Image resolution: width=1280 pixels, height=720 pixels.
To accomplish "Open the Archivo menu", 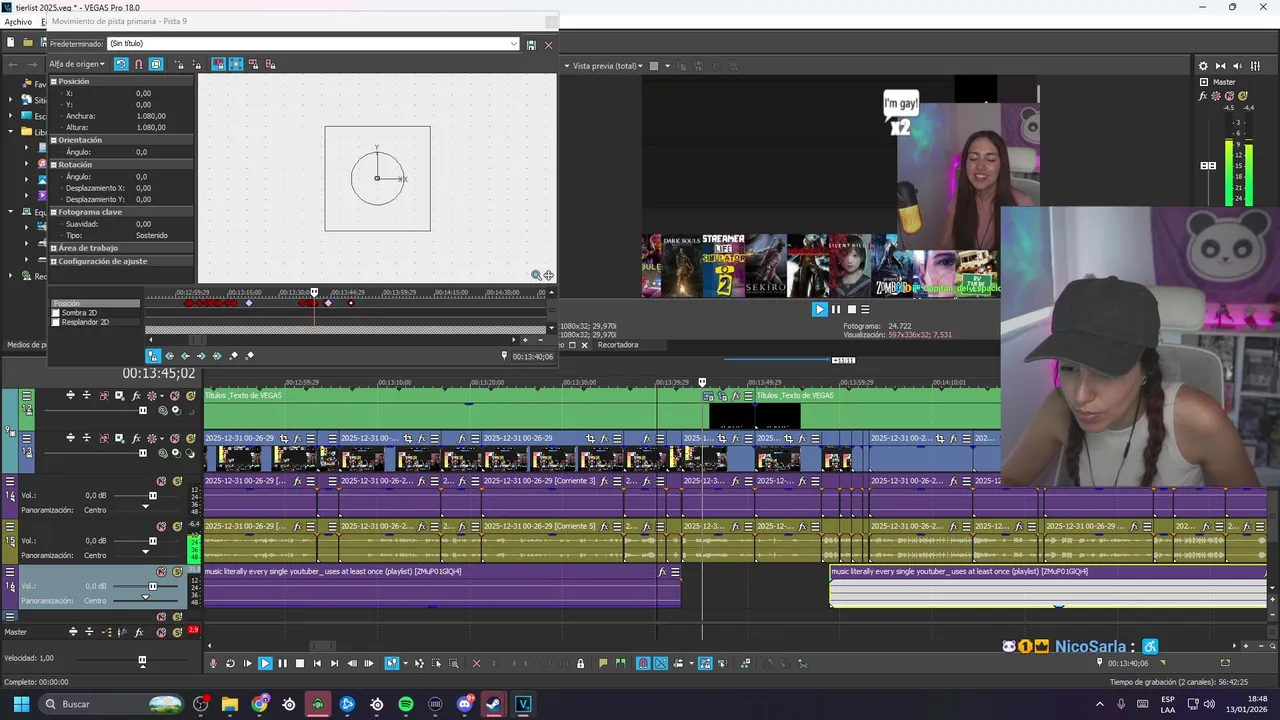I will [18, 21].
